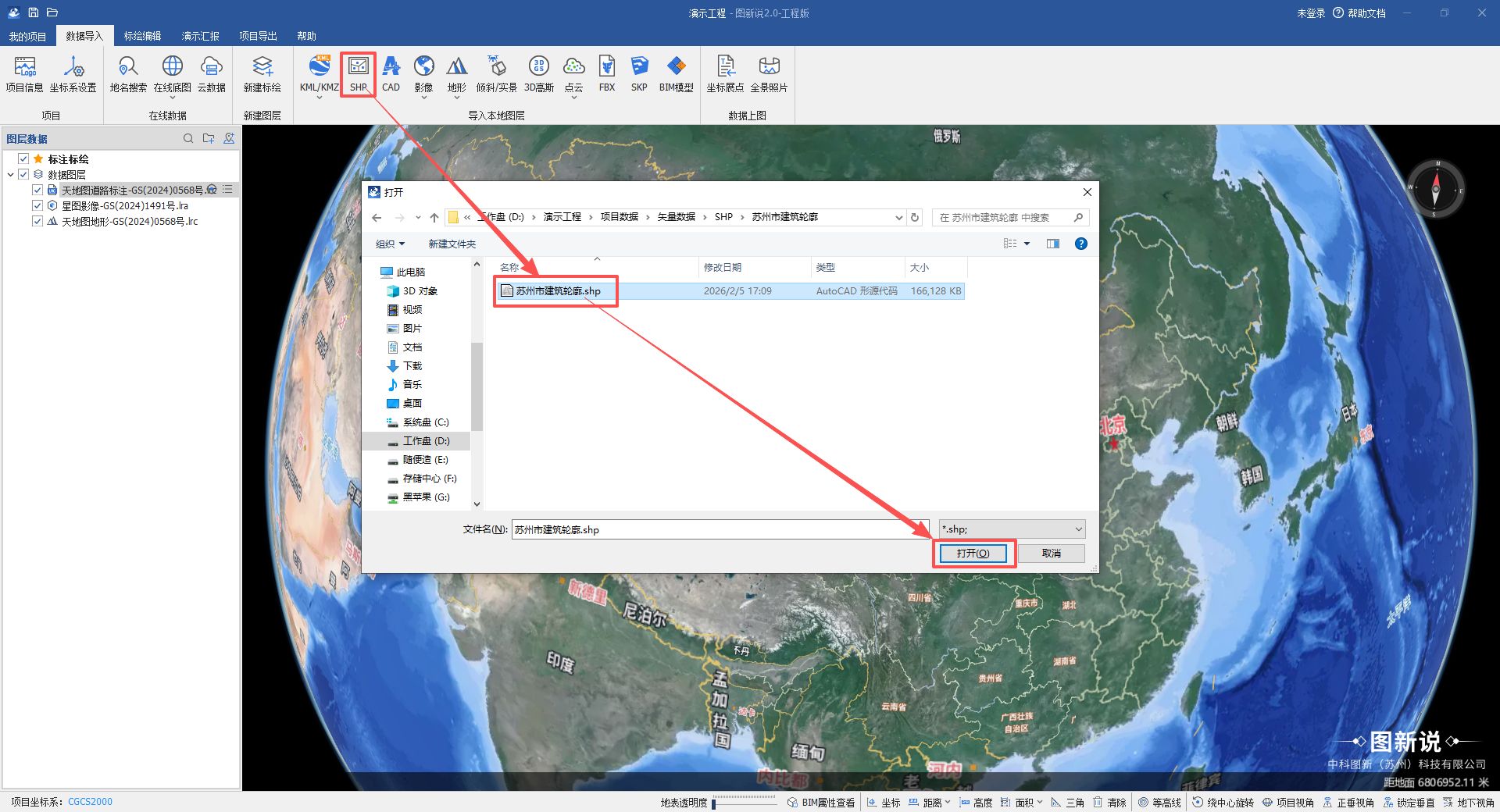The image size is (1500, 812).
Task: Open the *.shp file type dropdown
Action: 1012,529
